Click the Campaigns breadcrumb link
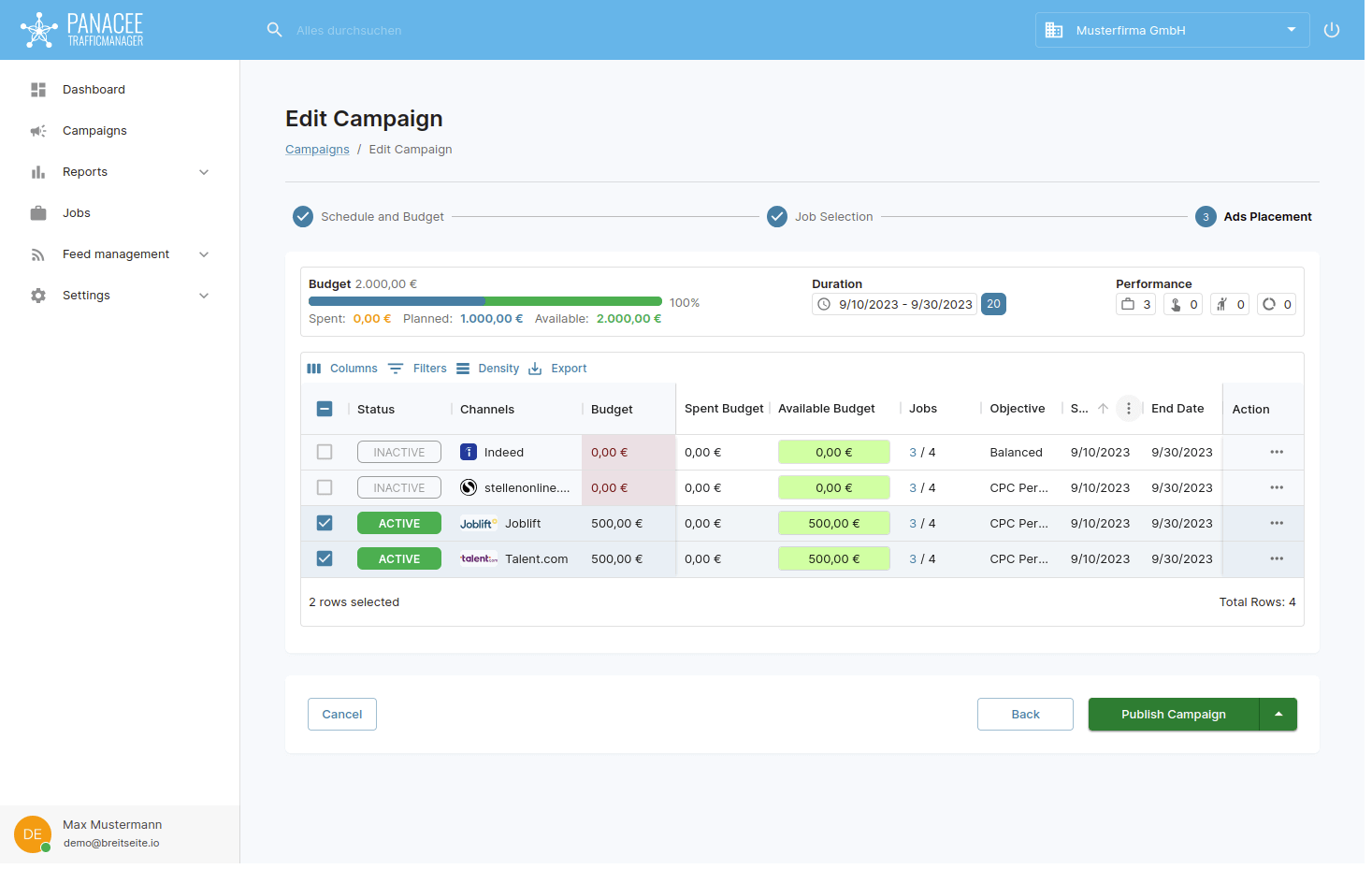This screenshot has width=1372, height=869. click(317, 150)
